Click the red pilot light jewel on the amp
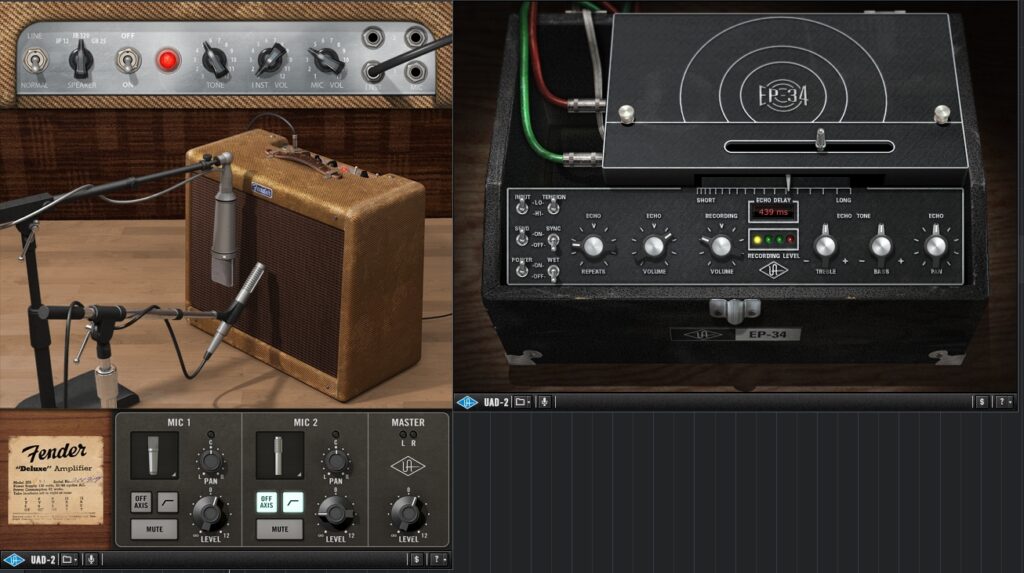 [x=168, y=60]
